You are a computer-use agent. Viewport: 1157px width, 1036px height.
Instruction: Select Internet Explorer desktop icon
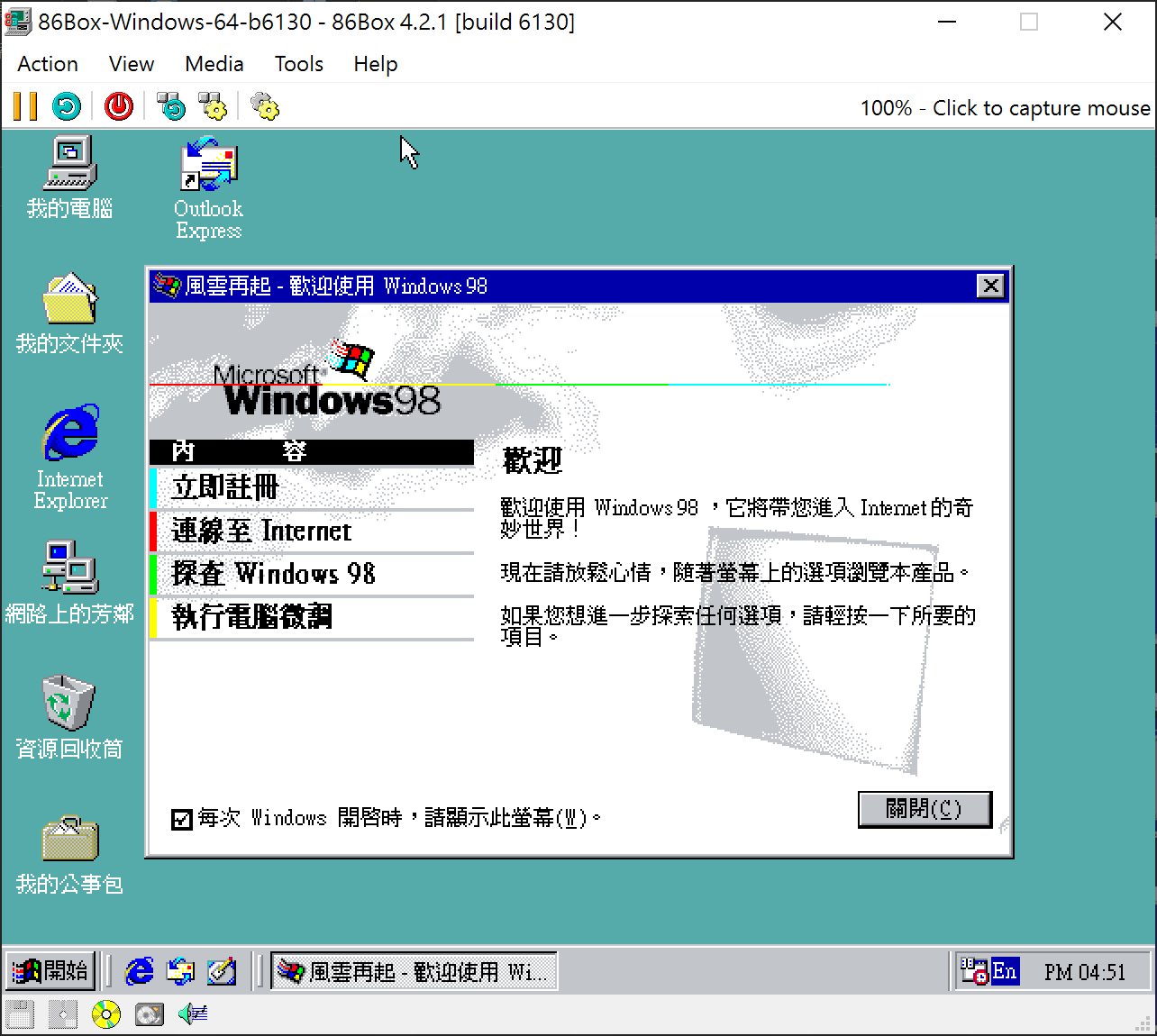[70, 458]
